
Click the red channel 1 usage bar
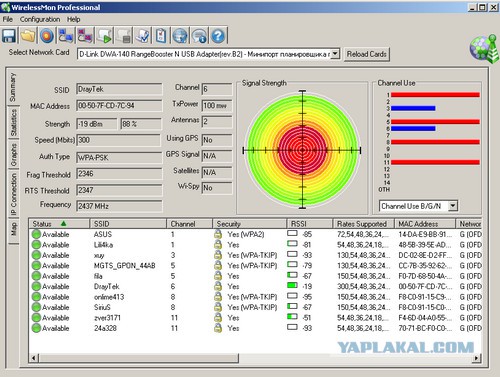coord(435,95)
